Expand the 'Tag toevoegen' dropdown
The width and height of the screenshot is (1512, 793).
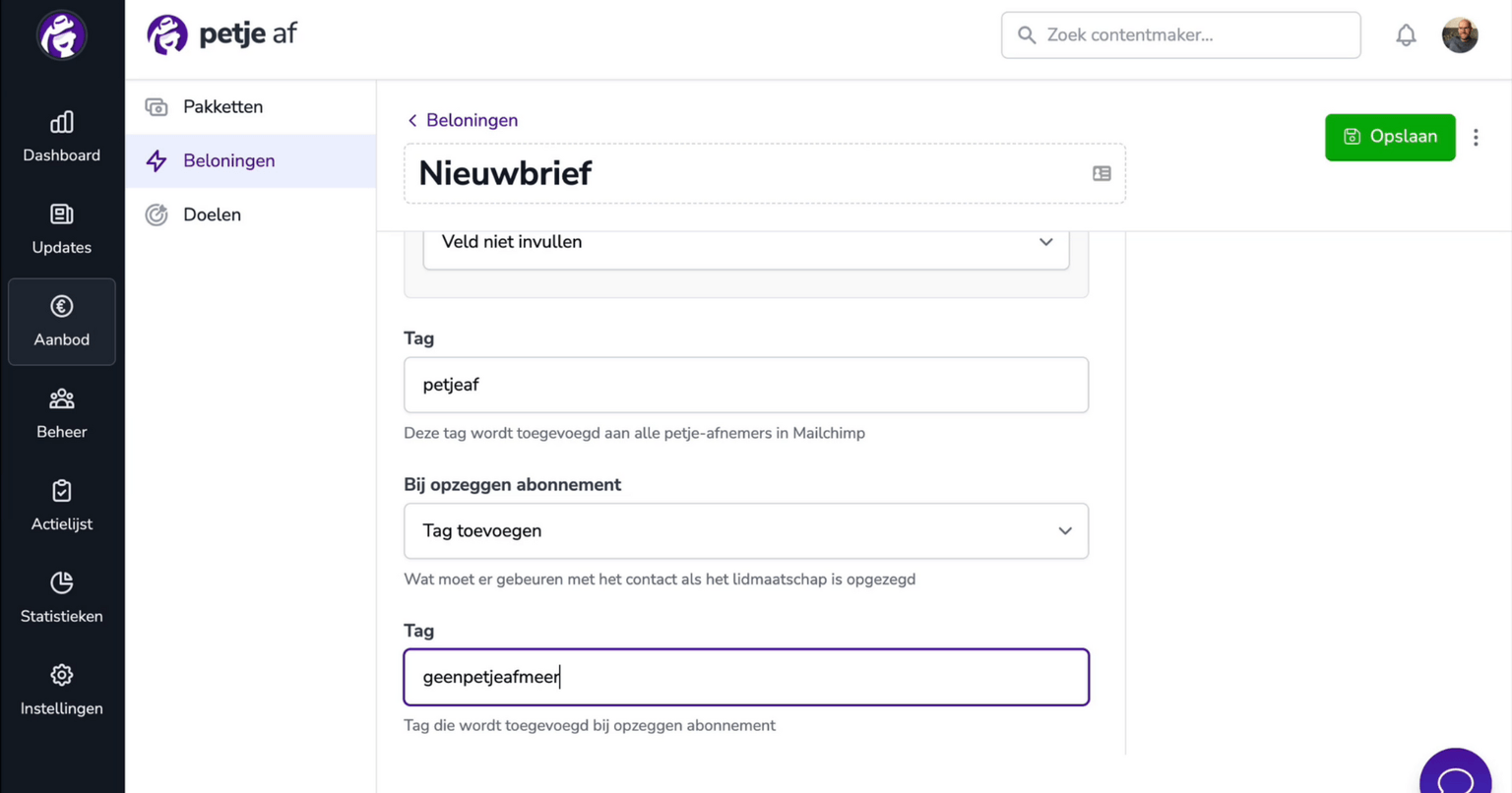click(x=746, y=531)
